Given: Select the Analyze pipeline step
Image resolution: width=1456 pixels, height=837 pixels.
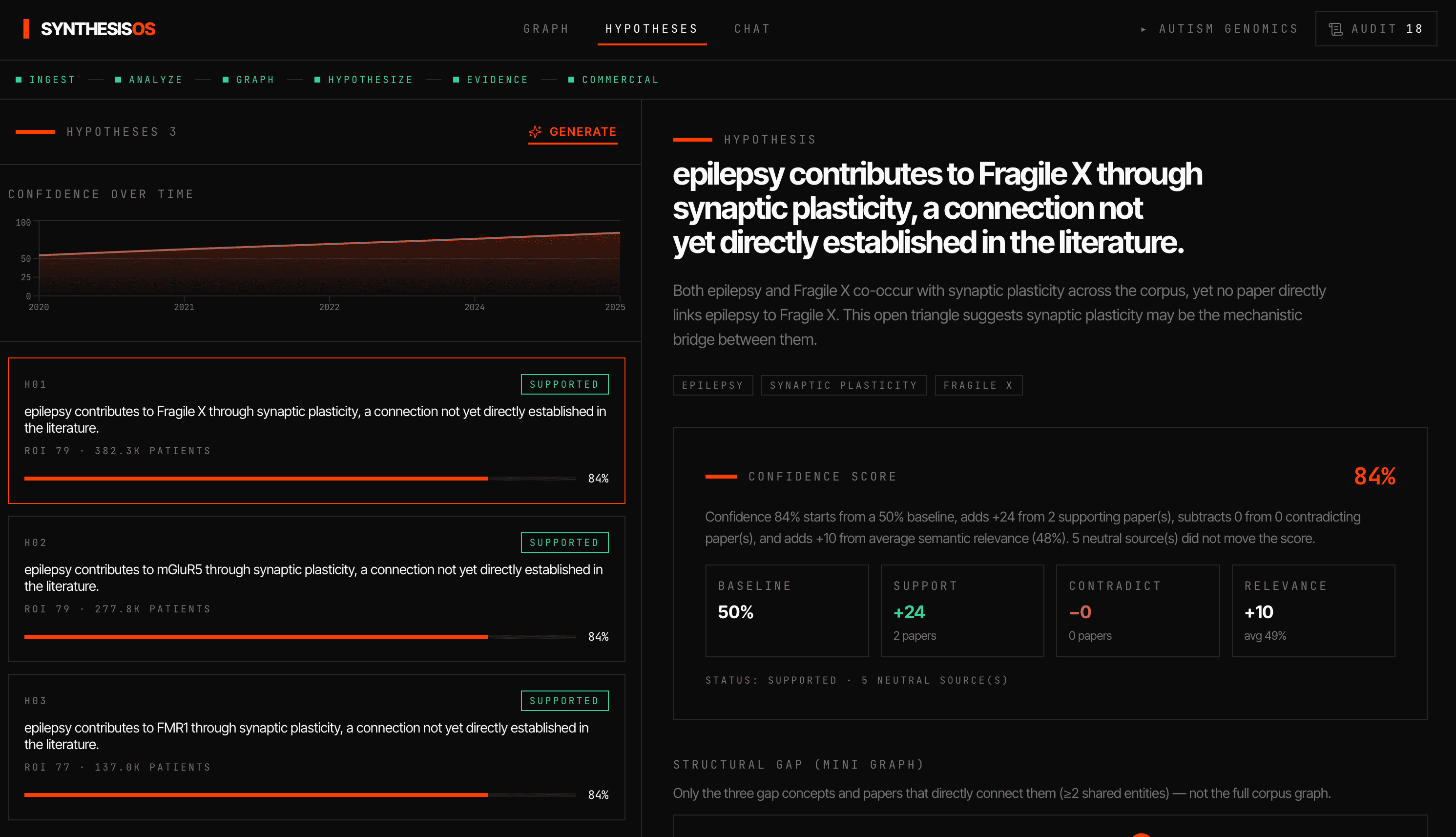Looking at the screenshot, I should pos(149,80).
